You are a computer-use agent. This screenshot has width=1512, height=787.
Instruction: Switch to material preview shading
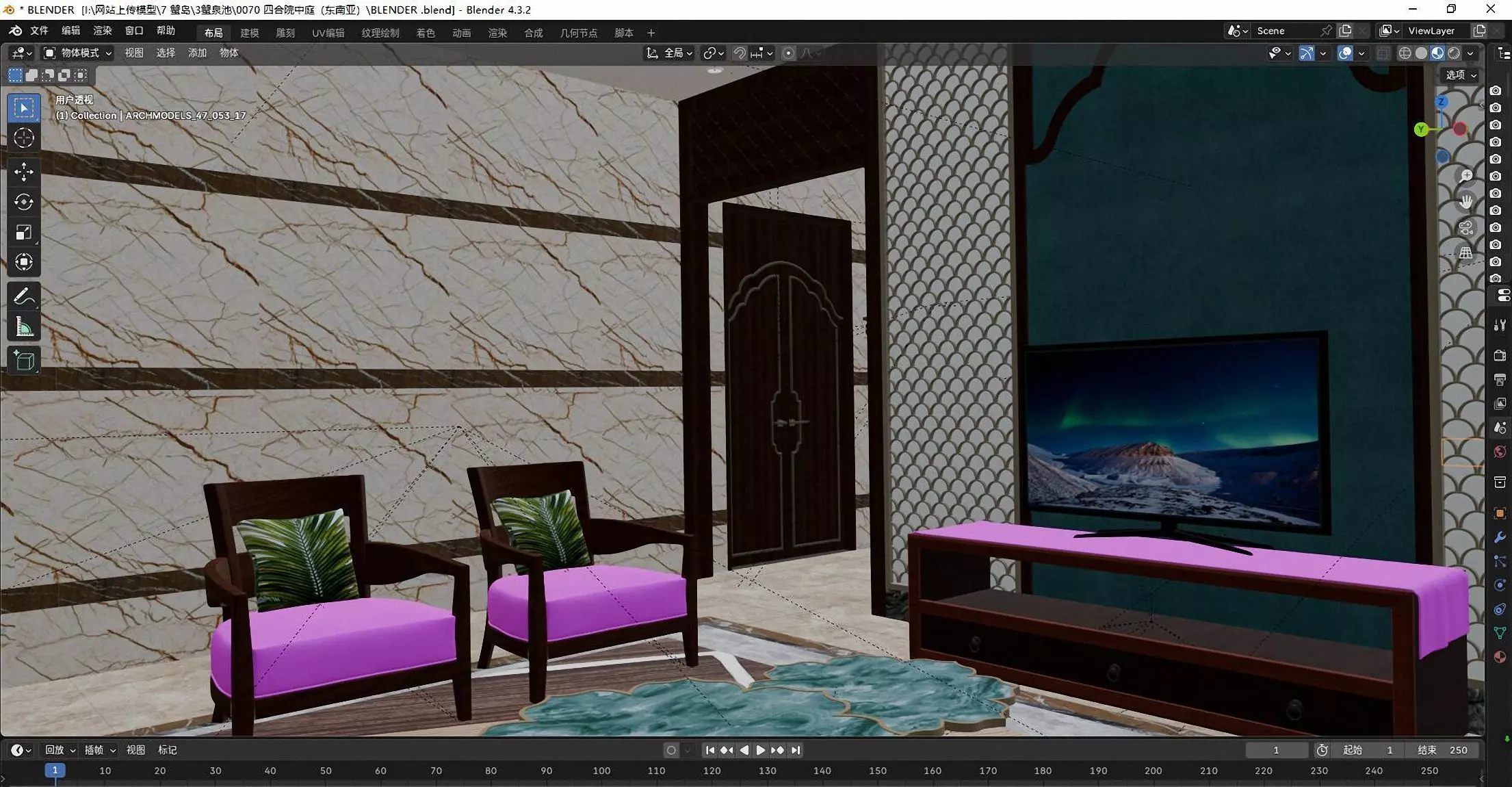(x=1437, y=53)
